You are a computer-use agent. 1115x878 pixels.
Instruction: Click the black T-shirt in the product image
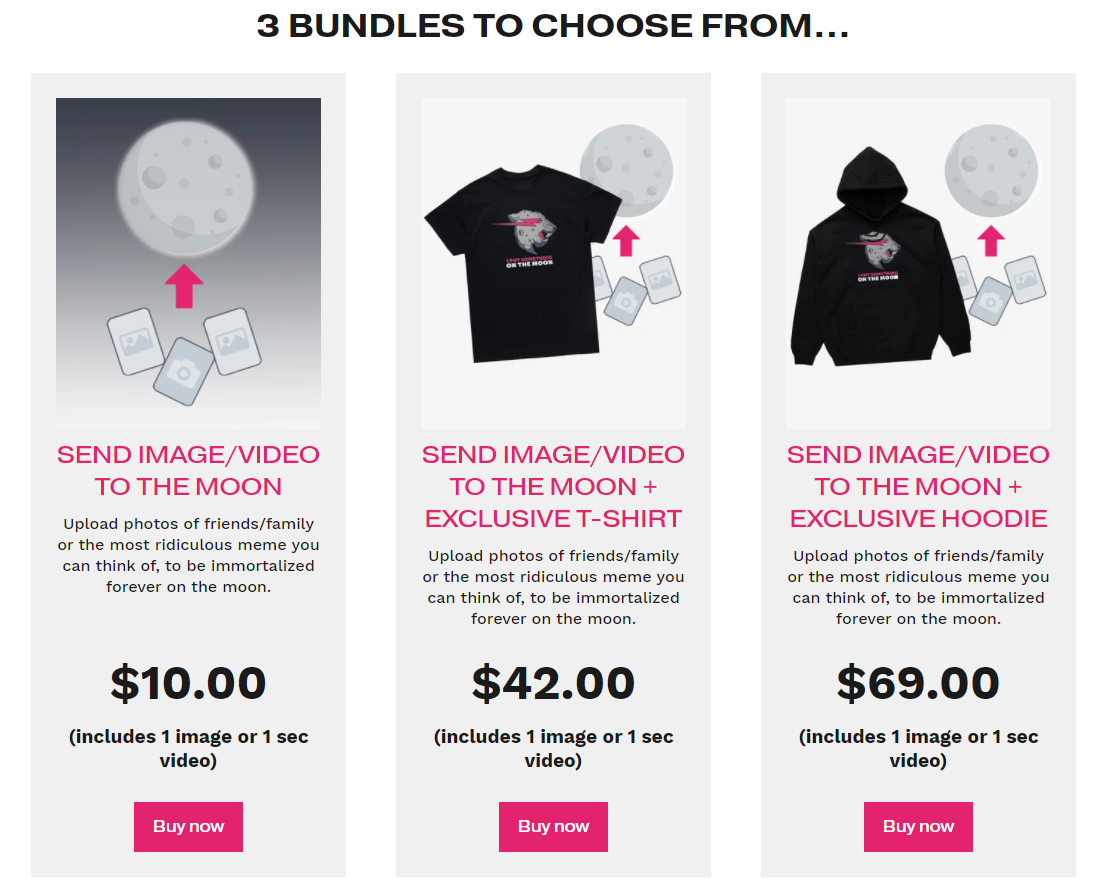pos(523,264)
